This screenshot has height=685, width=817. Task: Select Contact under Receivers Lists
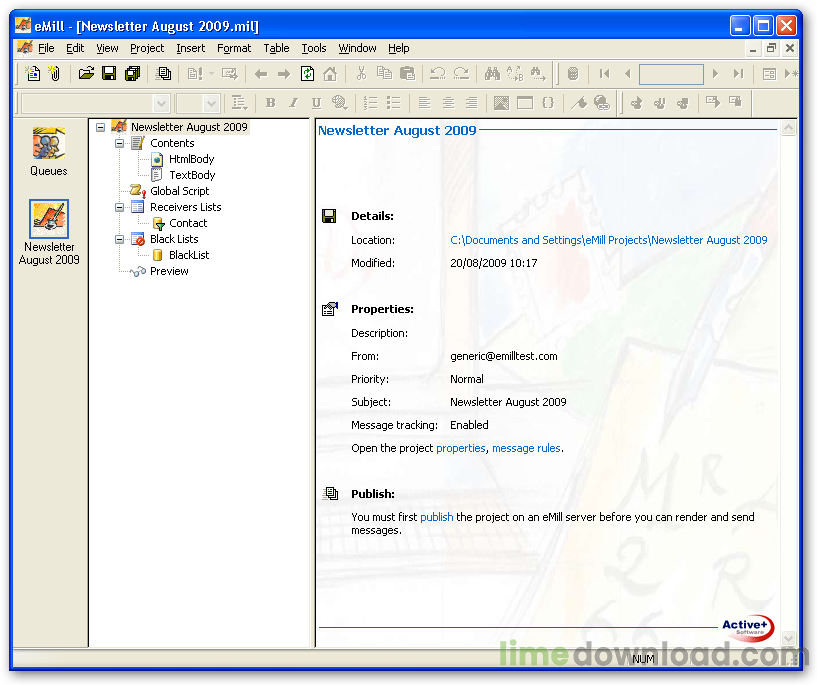tap(188, 223)
